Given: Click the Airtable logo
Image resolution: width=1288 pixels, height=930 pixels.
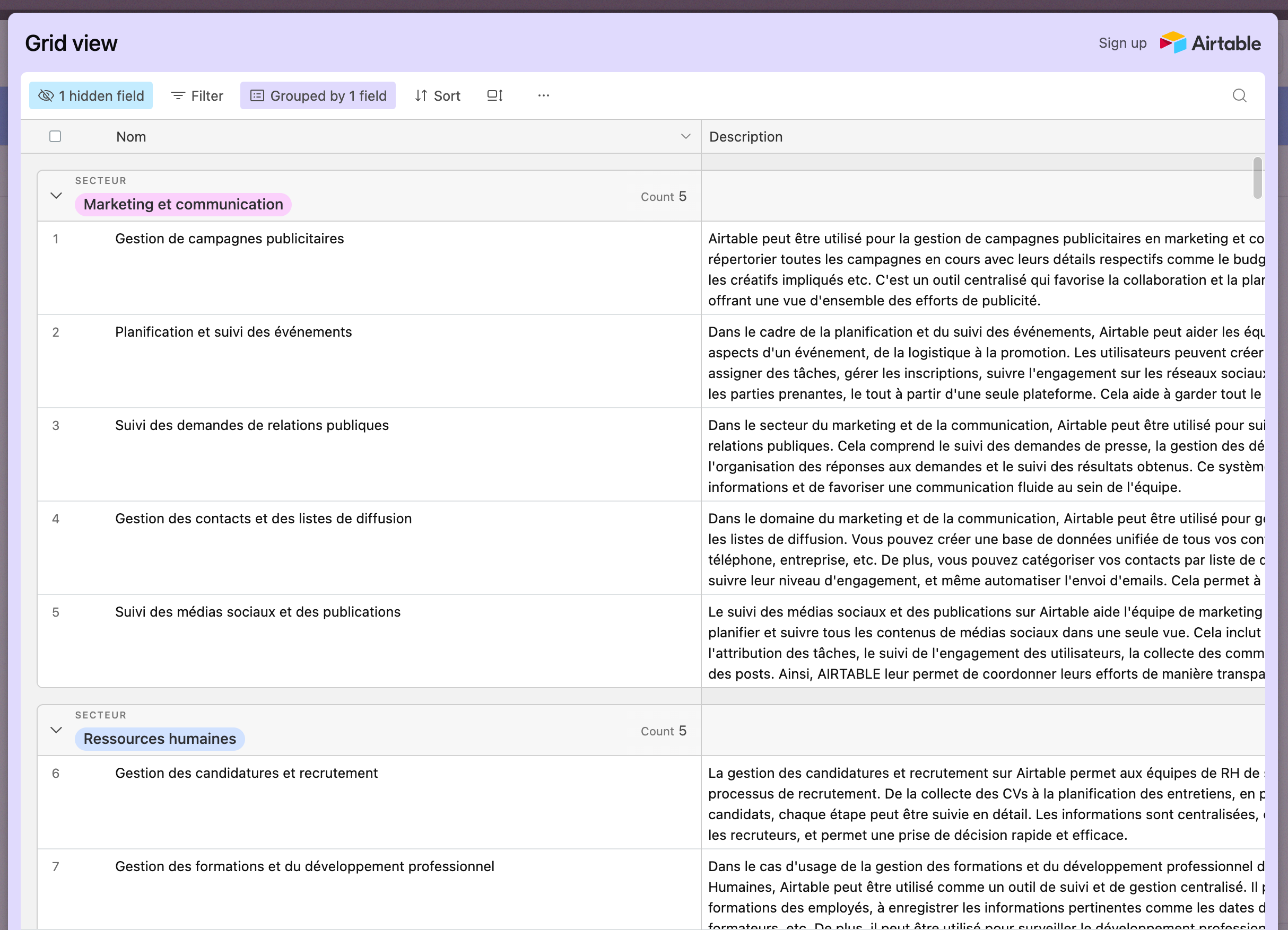Looking at the screenshot, I should [1209, 43].
